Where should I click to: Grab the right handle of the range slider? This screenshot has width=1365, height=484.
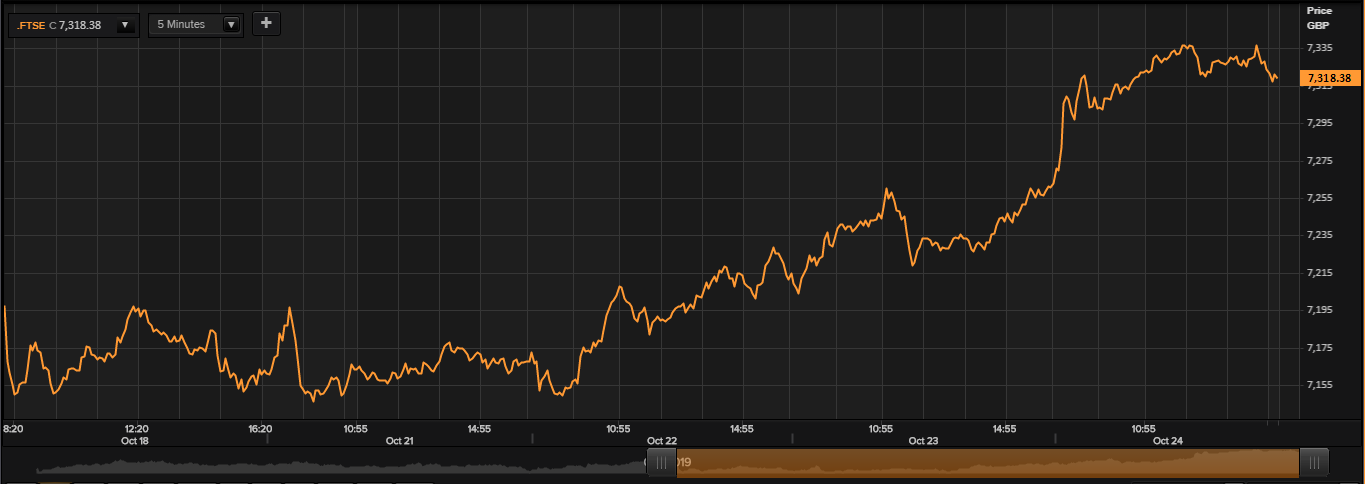pos(1314,463)
